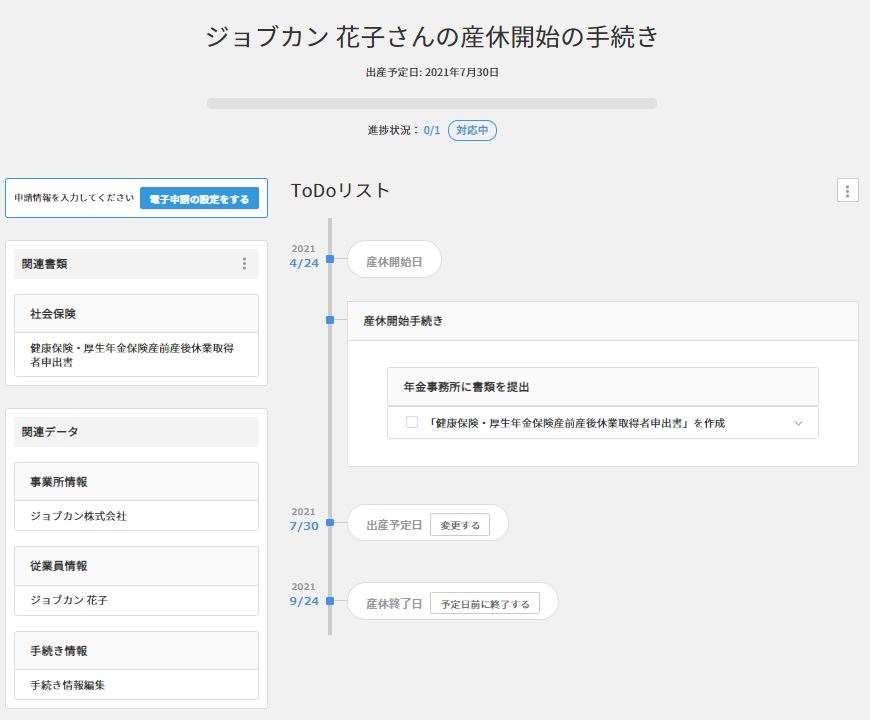
Task: Click the 0/1 progress count
Action: click(x=431, y=130)
